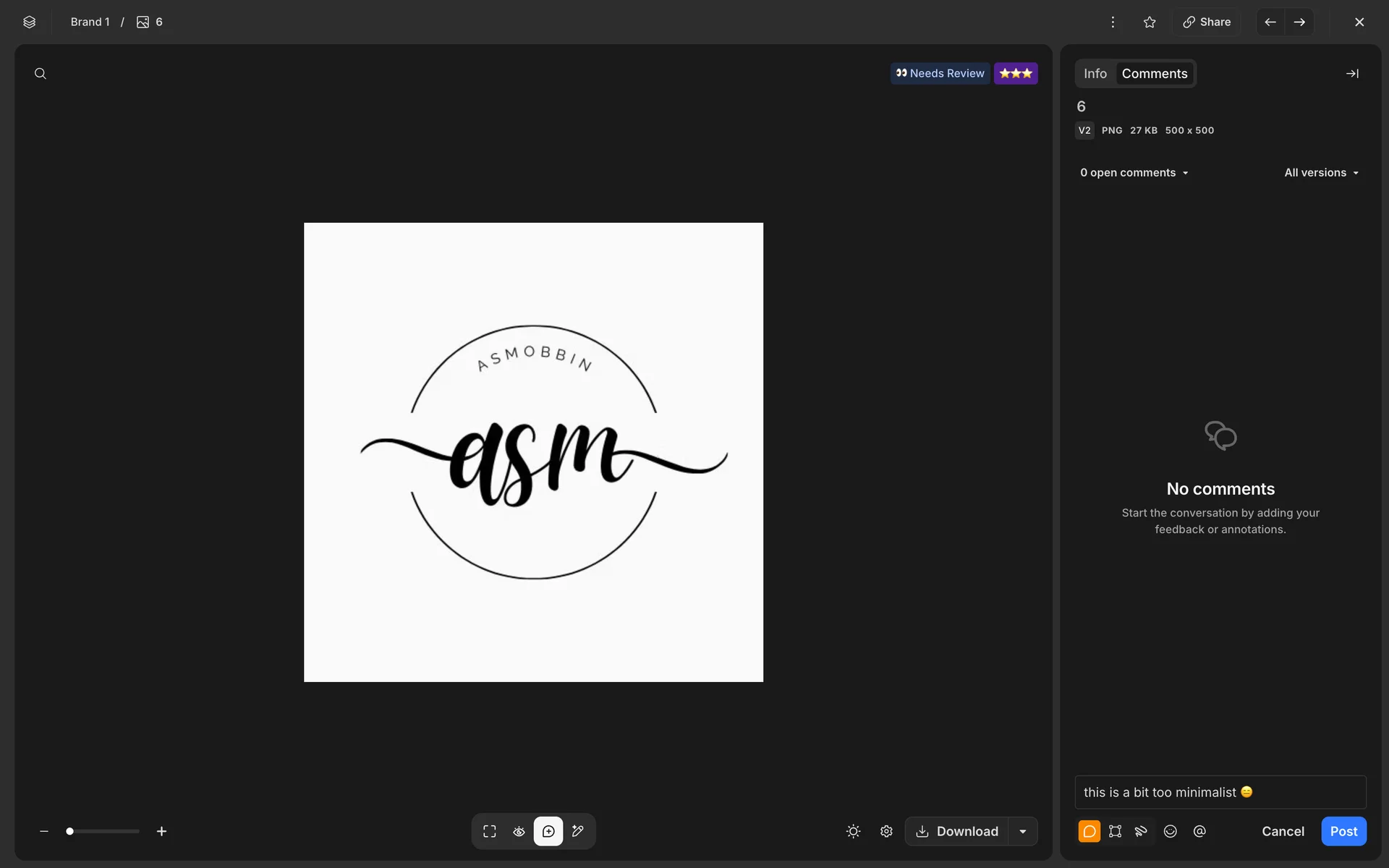Image resolution: width=1389 pixels, height=868 pixels.
Task: Click the Share button
Action: pos(1207,22)
